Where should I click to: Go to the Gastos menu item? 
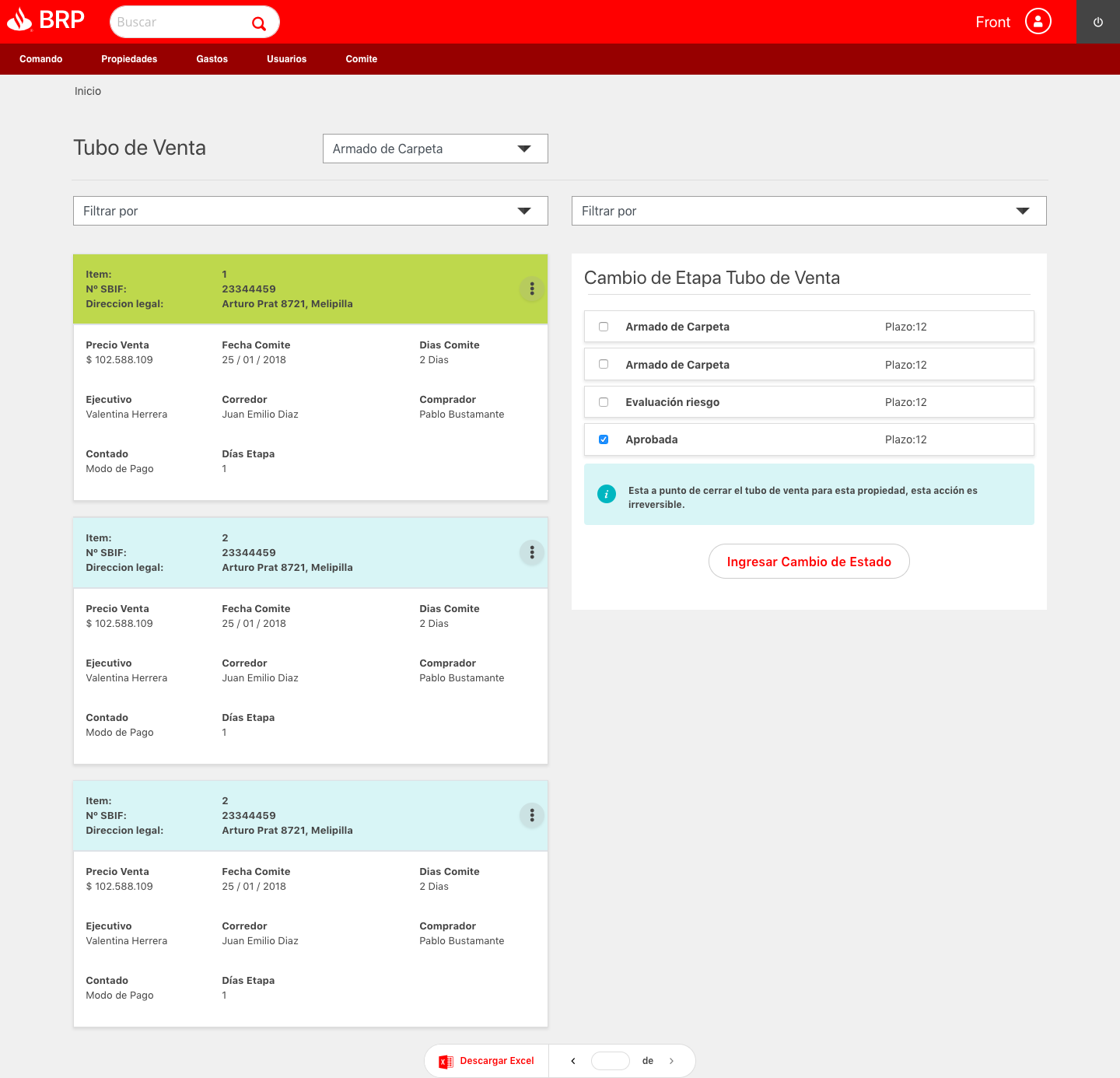point(212,59)
